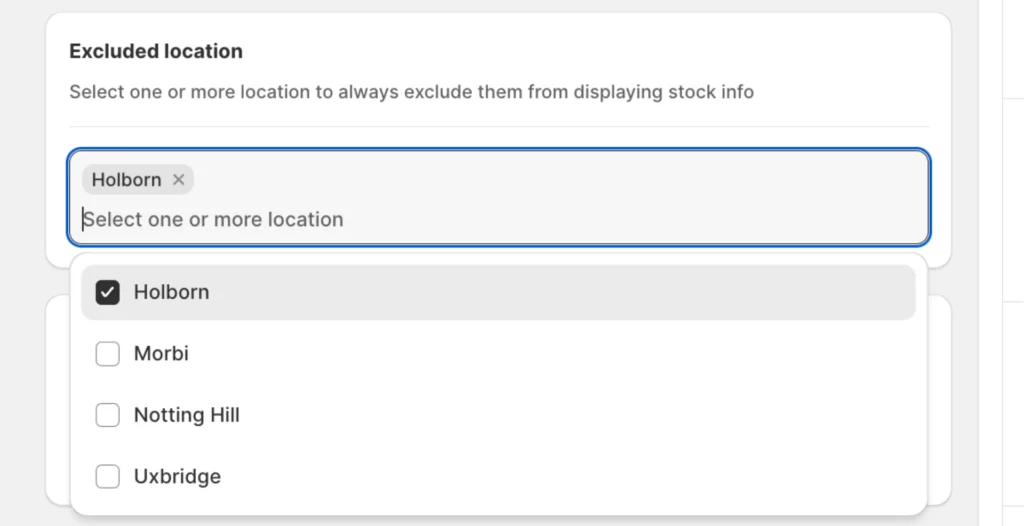Image resolution: width=1024 pixels, height=526 pixels.
Task: Enable the Notting Hill checkbox
Action: coord(107,415)
